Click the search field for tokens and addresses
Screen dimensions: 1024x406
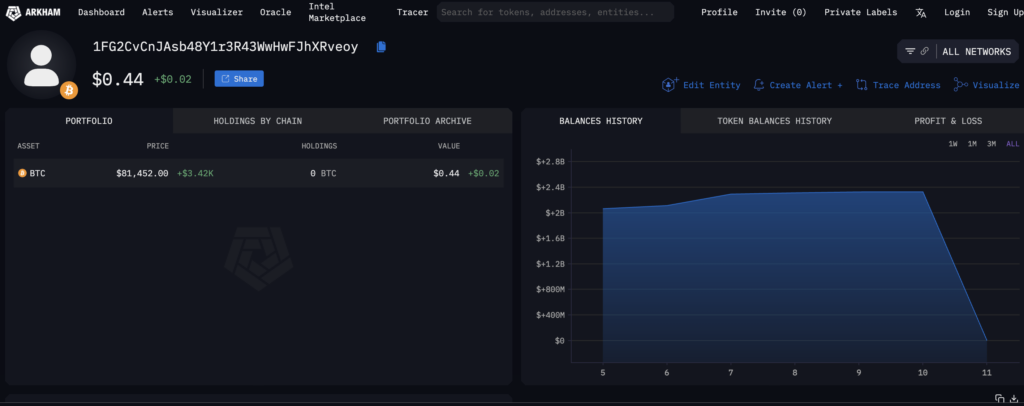pos(555,12)
